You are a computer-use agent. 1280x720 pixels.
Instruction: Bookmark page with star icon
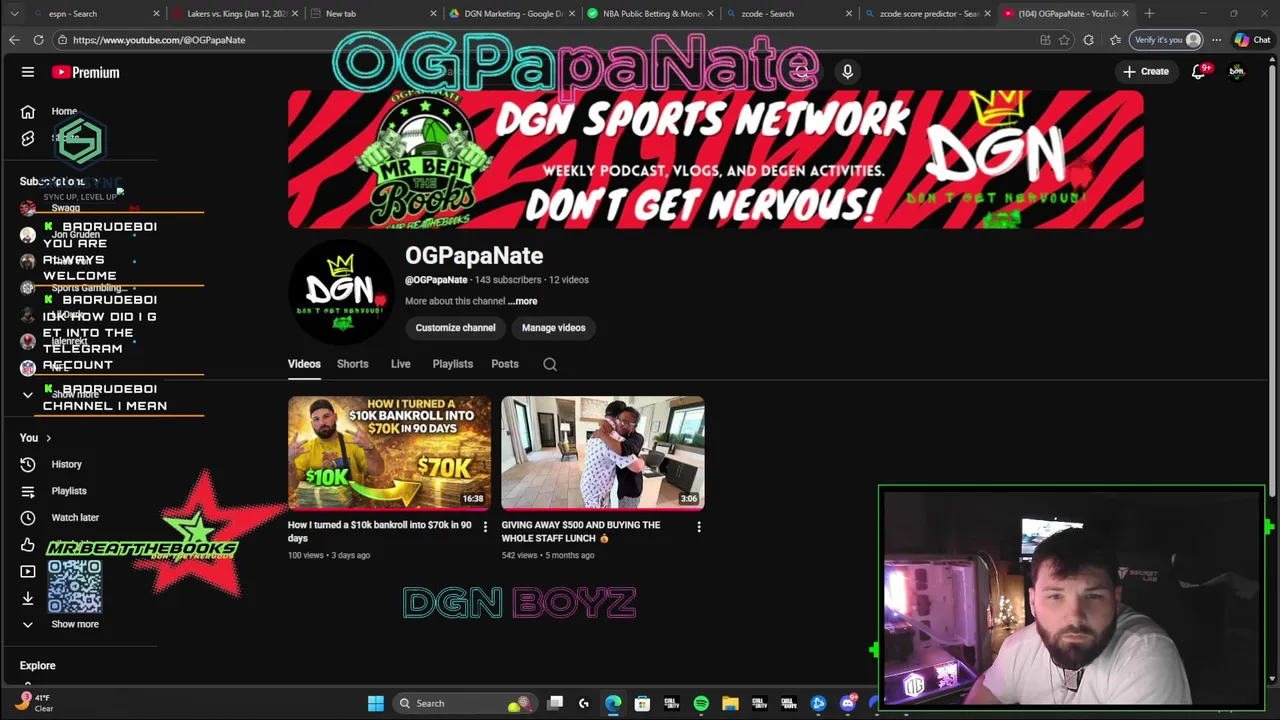(1064, 40)
